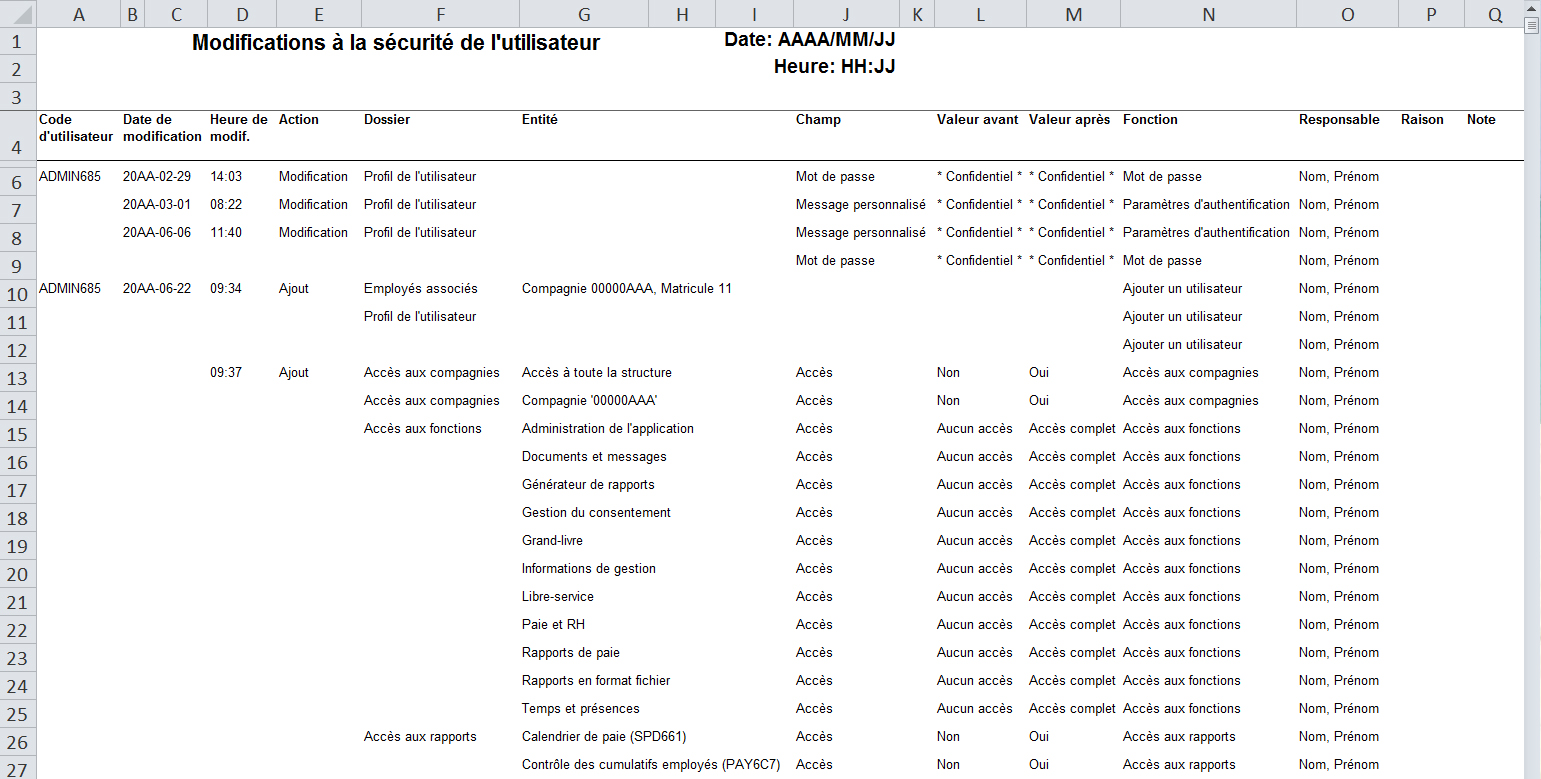The height and width of the screenshot is (779, 1541).
Task: Click 'Rapports en format fichier' cell
Action: tap(596, 681)
